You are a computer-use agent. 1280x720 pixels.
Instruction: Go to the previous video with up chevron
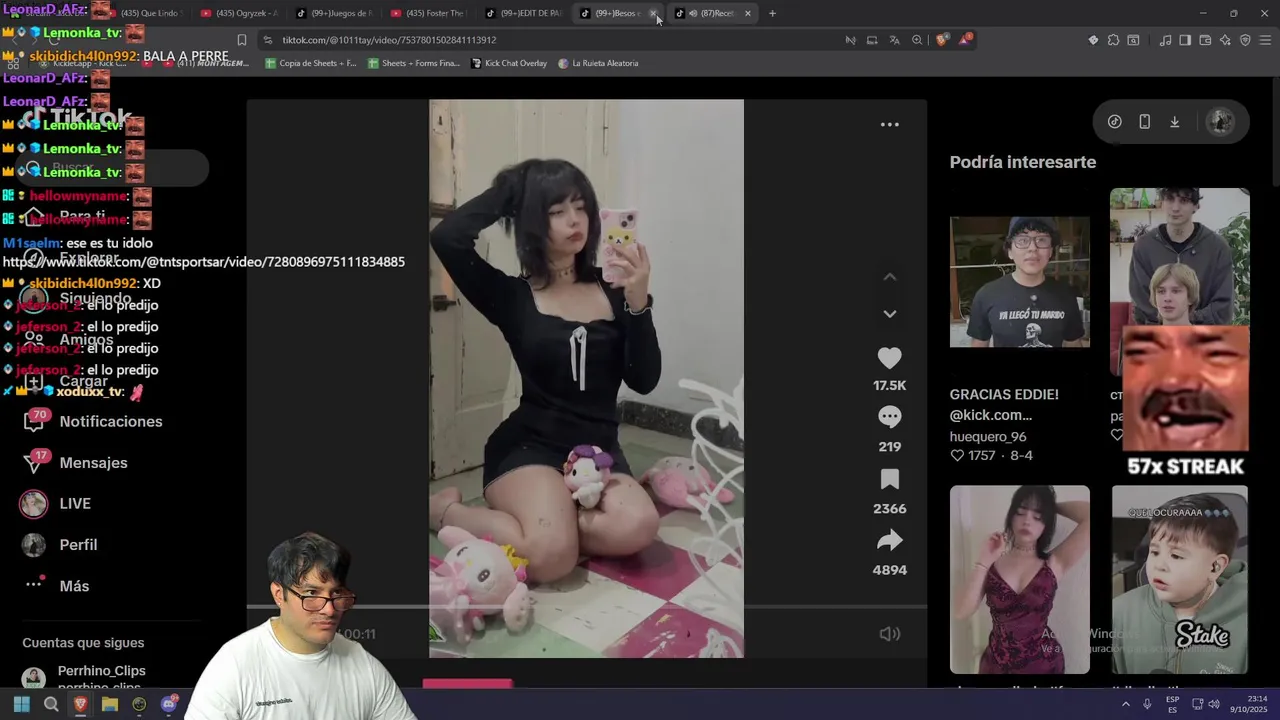pos(889,277)
